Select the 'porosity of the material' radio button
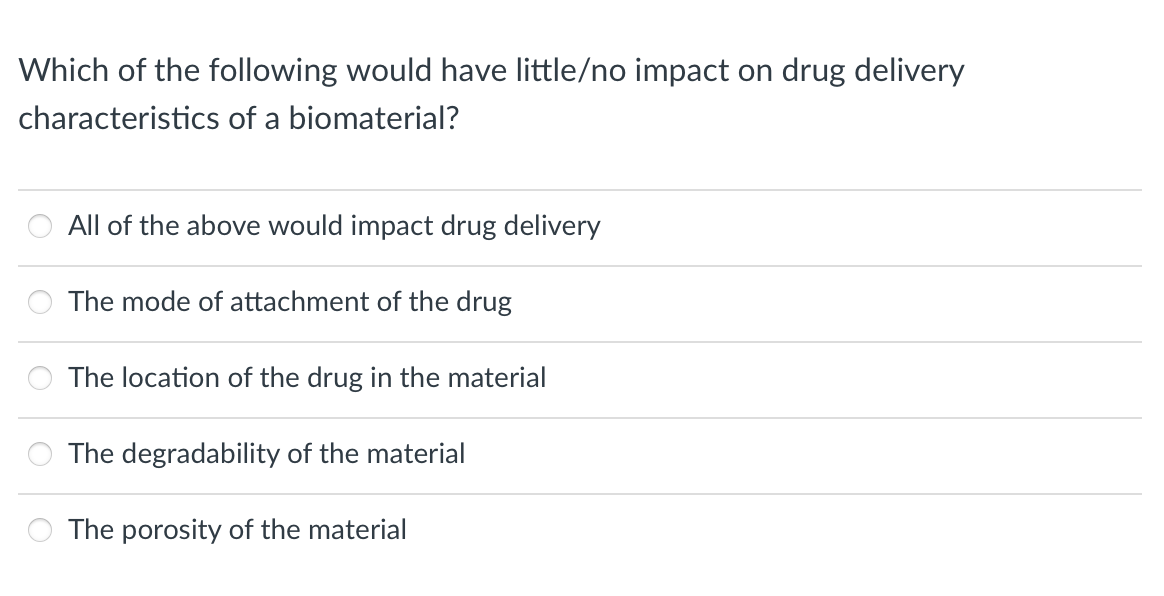Screen dimensions: 1164x596 tap(41, 531)
